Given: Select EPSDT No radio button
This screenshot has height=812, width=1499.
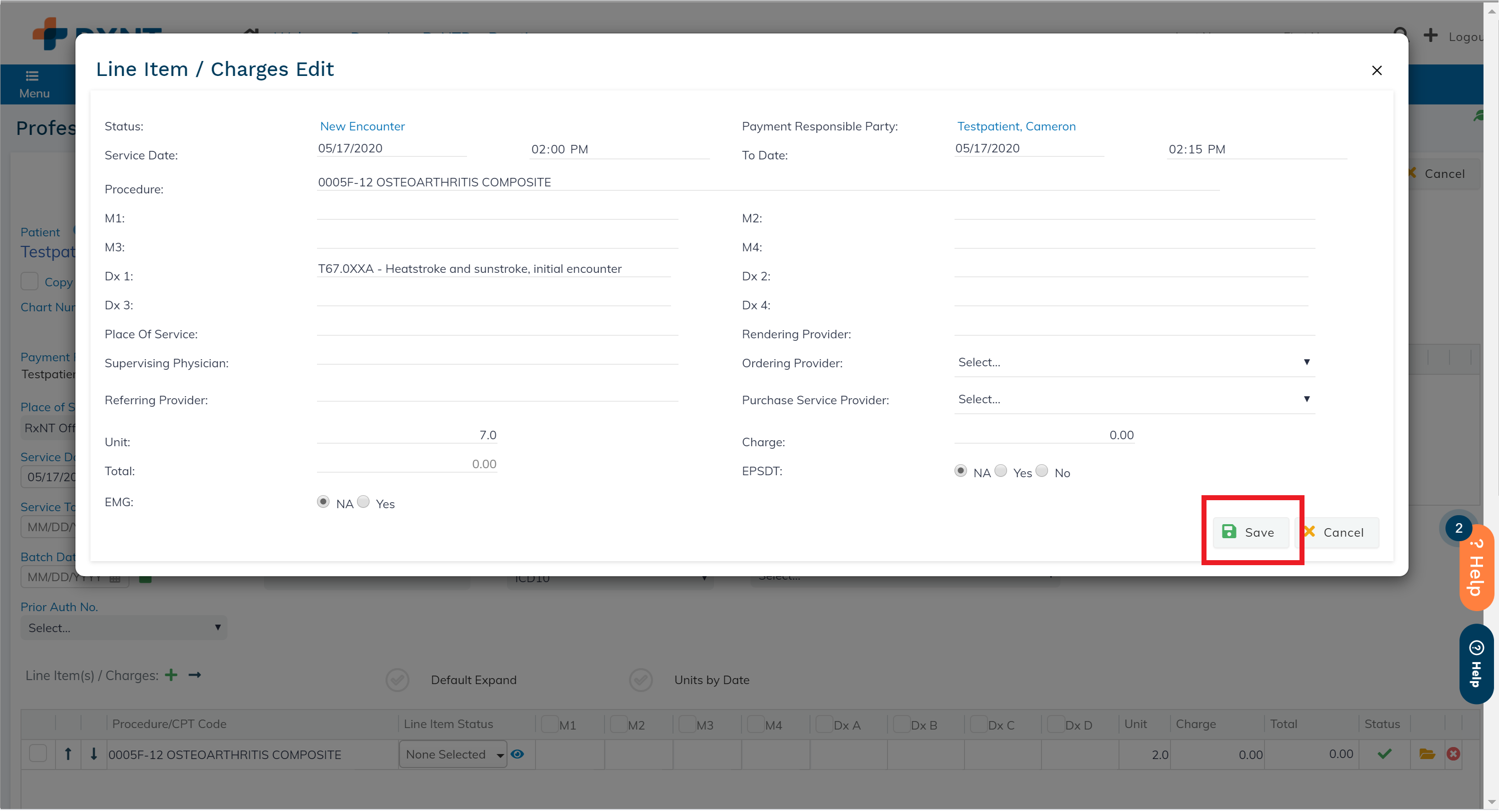Looking at the screenshot, I should pyautogui.click(x=1041, y=471).
